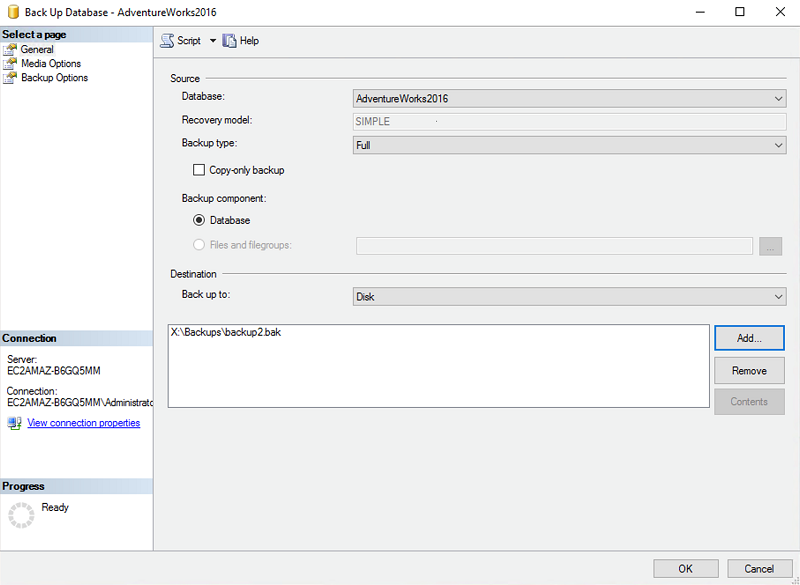Screen dimensions: 800x585
Task: Open View connection properties link
Action: [x=84, y=423]
